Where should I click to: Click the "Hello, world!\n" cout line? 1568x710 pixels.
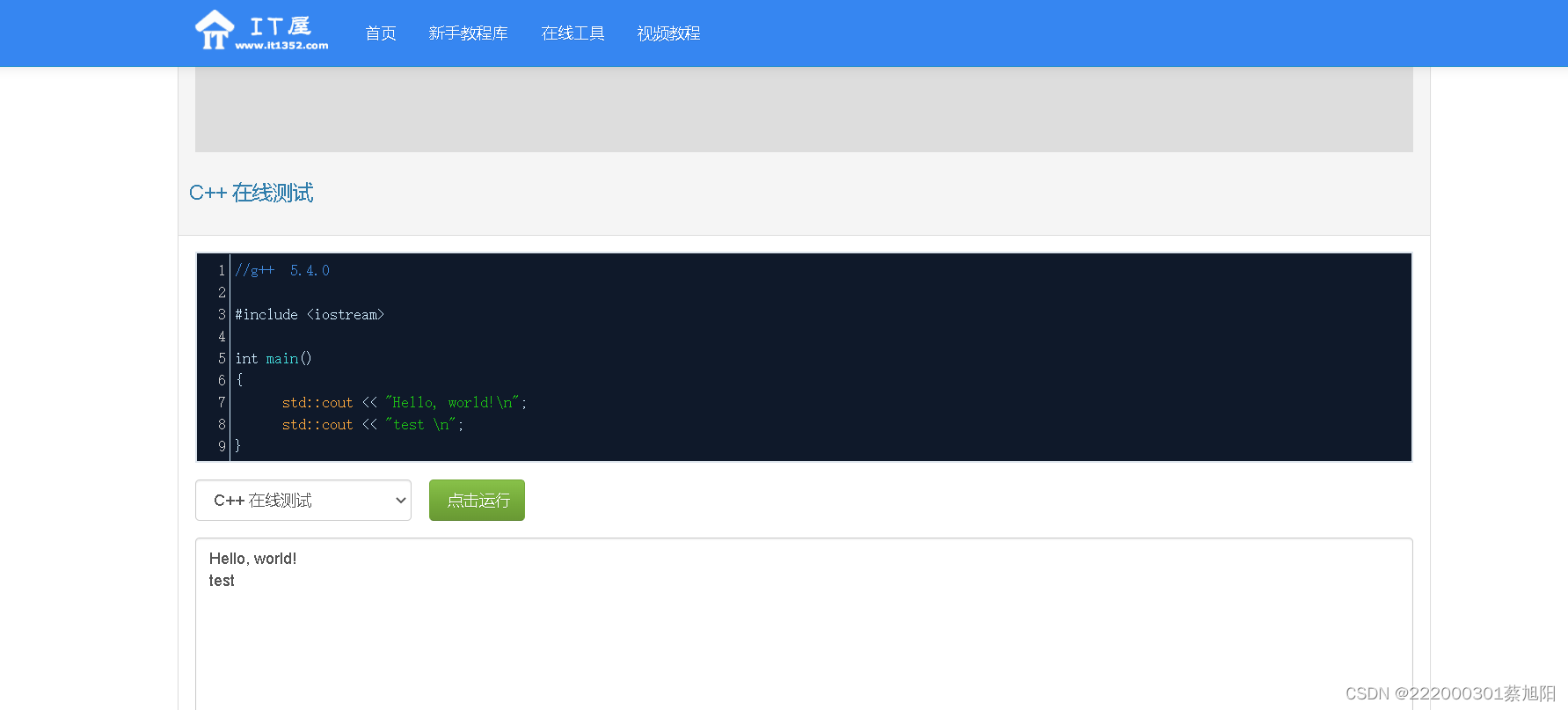click(405, 402)
